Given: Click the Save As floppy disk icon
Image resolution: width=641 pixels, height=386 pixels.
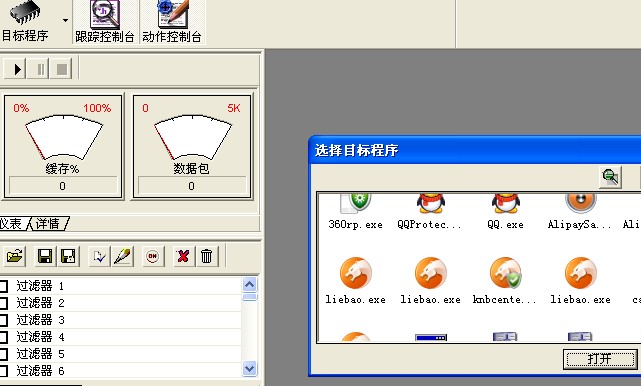Looking at the screenshot, I should (68, 256).
